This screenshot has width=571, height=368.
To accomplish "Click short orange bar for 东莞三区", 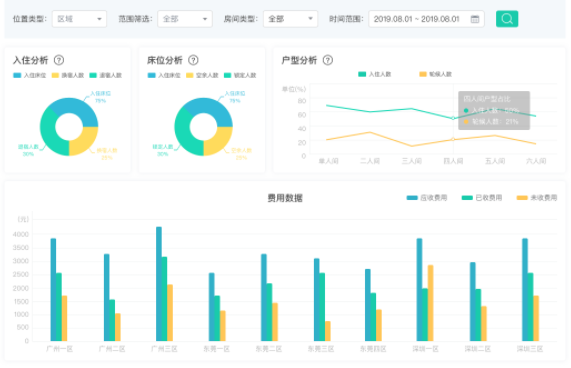I will point(327,331).
